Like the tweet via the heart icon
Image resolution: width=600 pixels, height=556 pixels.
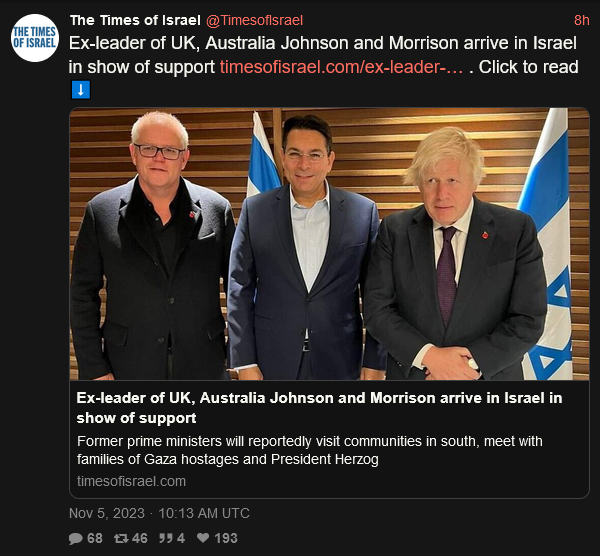point(203,538)
